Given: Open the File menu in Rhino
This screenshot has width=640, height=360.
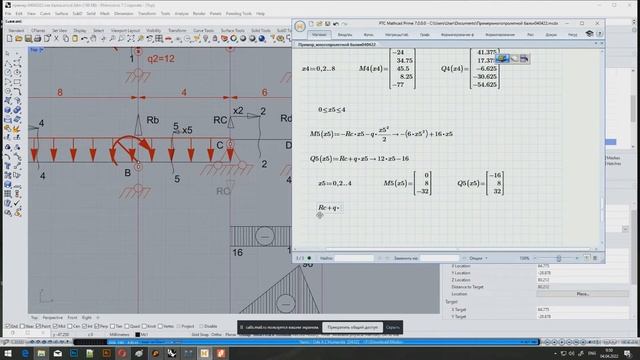Looking at the screenshot, I should click(8, 13).
